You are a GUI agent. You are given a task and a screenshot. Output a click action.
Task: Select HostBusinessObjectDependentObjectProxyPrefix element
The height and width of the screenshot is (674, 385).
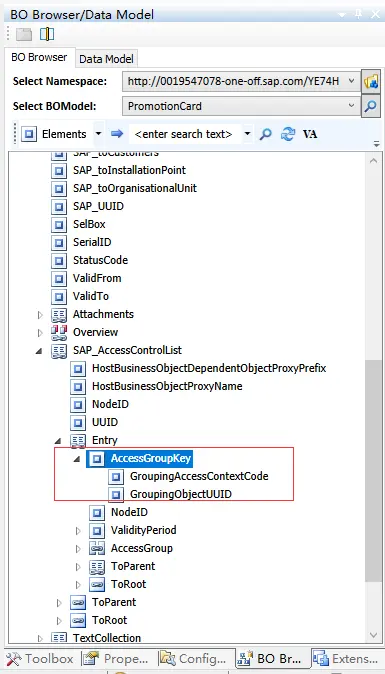pos(209,368)
